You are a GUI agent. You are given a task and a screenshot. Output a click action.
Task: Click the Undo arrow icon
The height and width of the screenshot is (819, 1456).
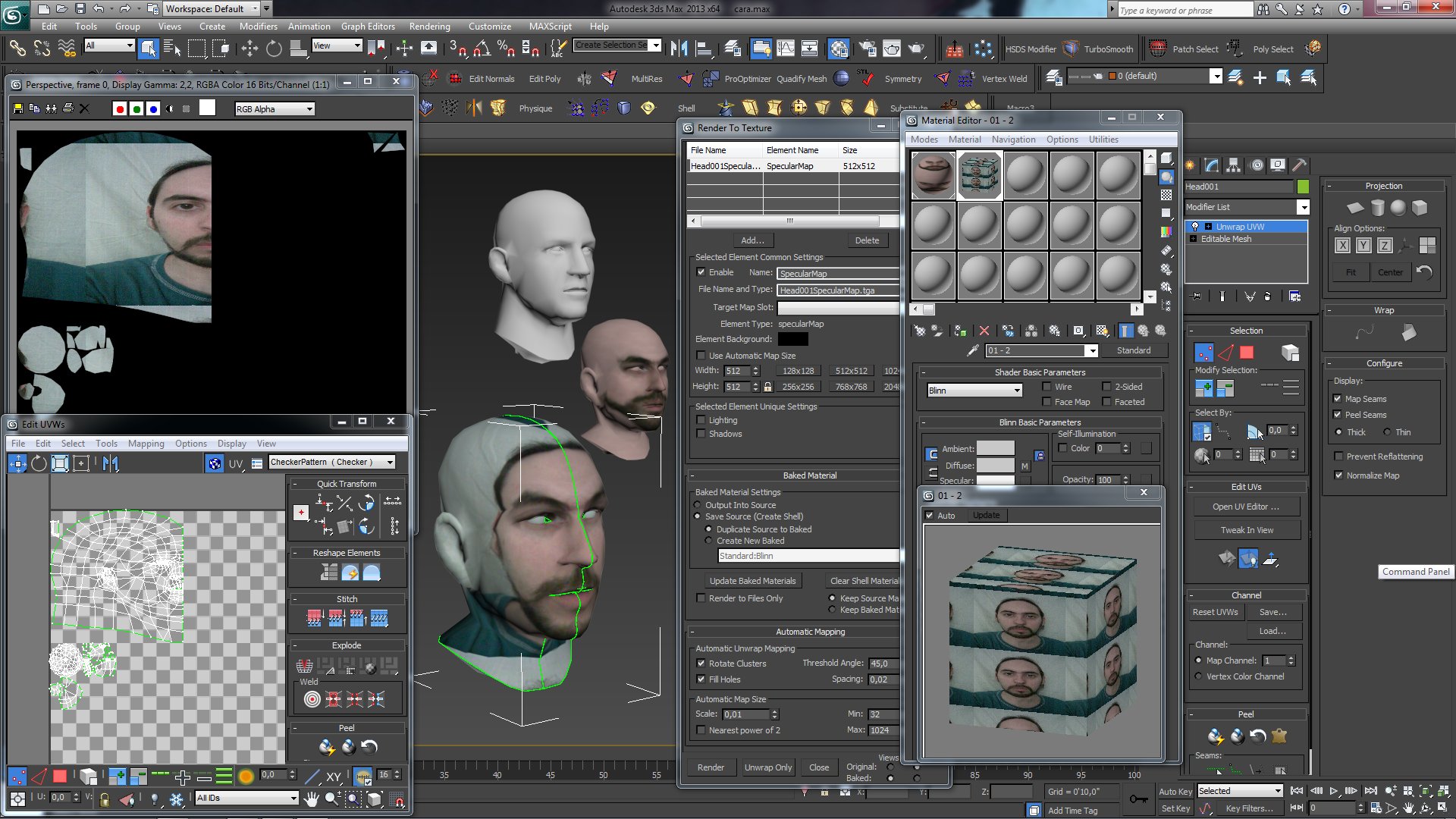point(99,9)
